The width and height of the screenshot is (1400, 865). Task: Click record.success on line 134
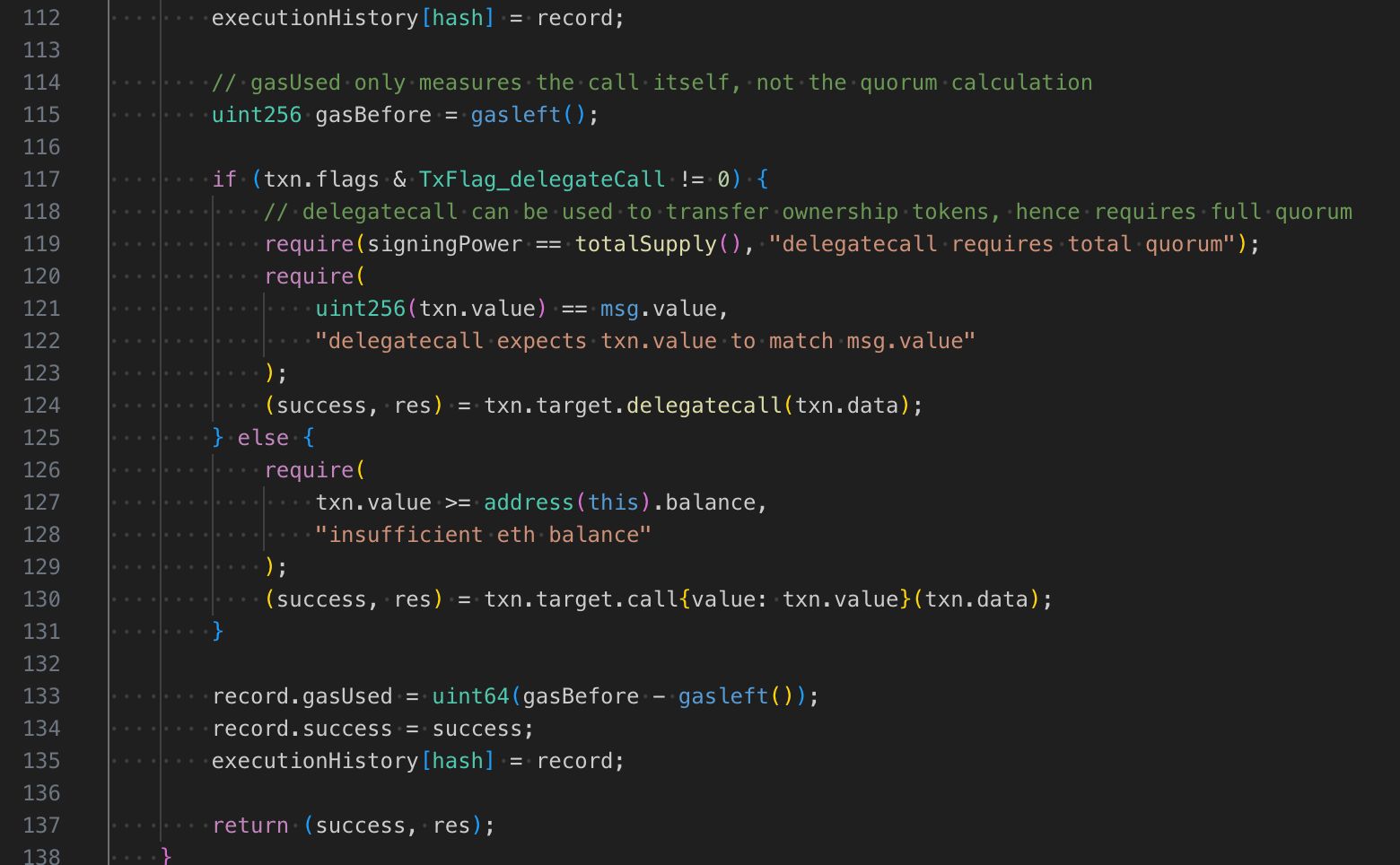302,729
